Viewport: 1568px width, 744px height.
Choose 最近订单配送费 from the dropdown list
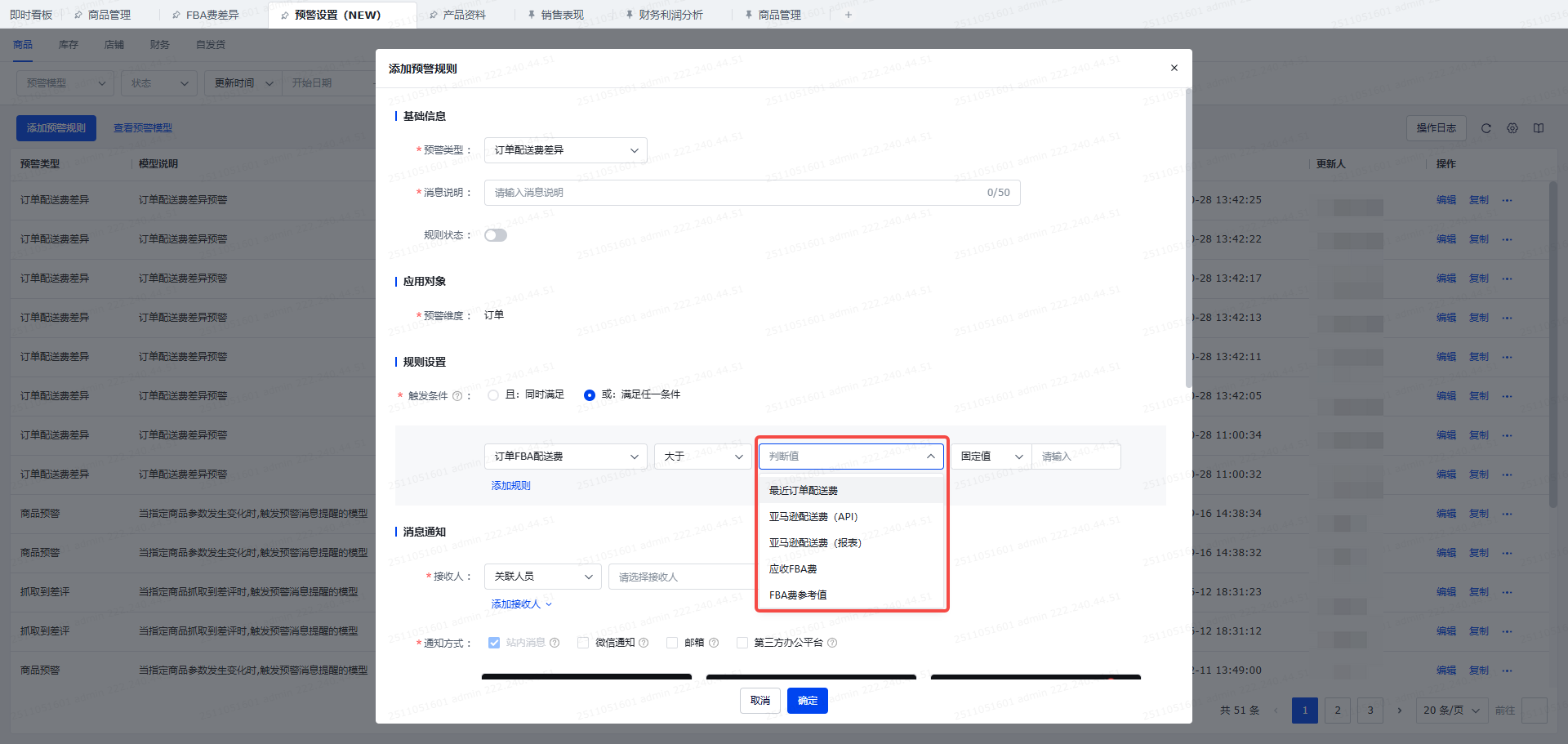pos(852,491)
